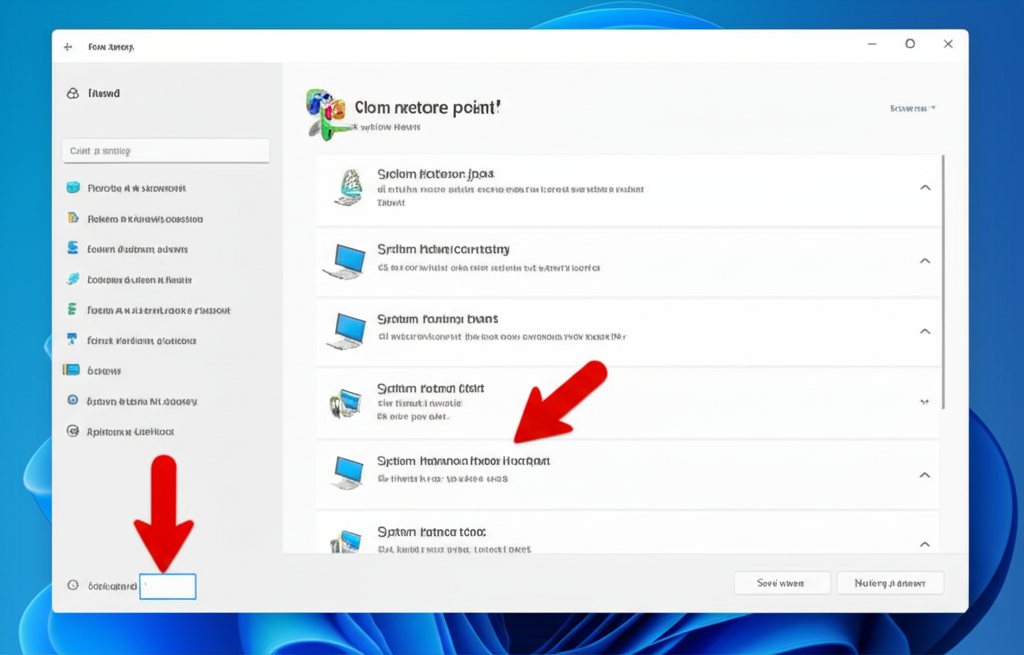Expand the fifth list row with its chevron

pyautogui.click(x=925, y=475)
